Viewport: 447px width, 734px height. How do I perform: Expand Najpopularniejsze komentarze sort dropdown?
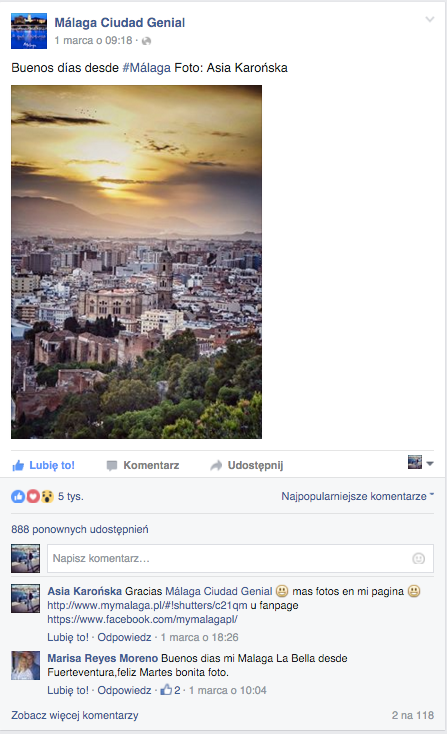pos(358,496)
